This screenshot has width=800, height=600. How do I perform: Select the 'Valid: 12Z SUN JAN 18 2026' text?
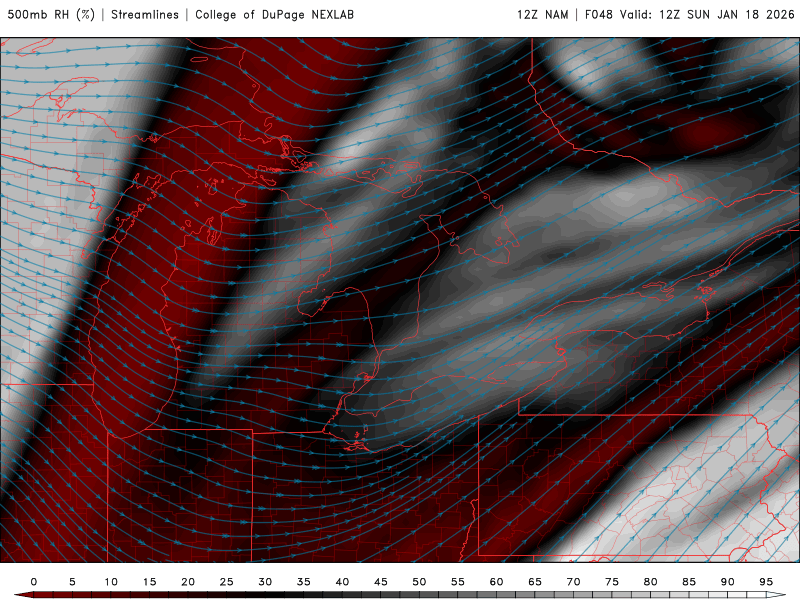707,15
